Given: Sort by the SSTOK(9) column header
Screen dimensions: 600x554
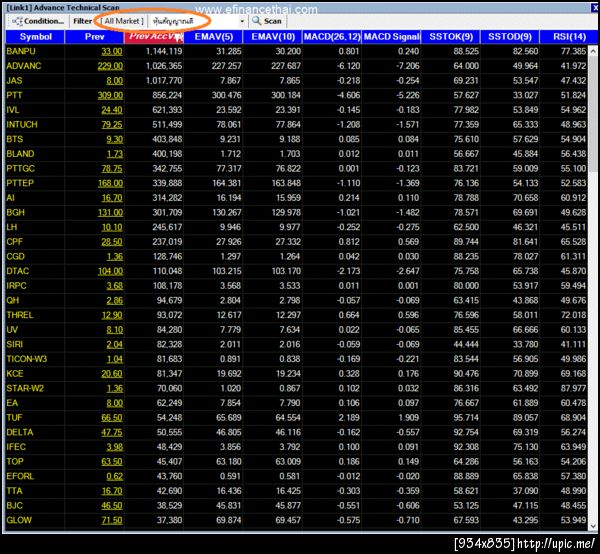Looking at the screenshot, I should click(451, 37).
